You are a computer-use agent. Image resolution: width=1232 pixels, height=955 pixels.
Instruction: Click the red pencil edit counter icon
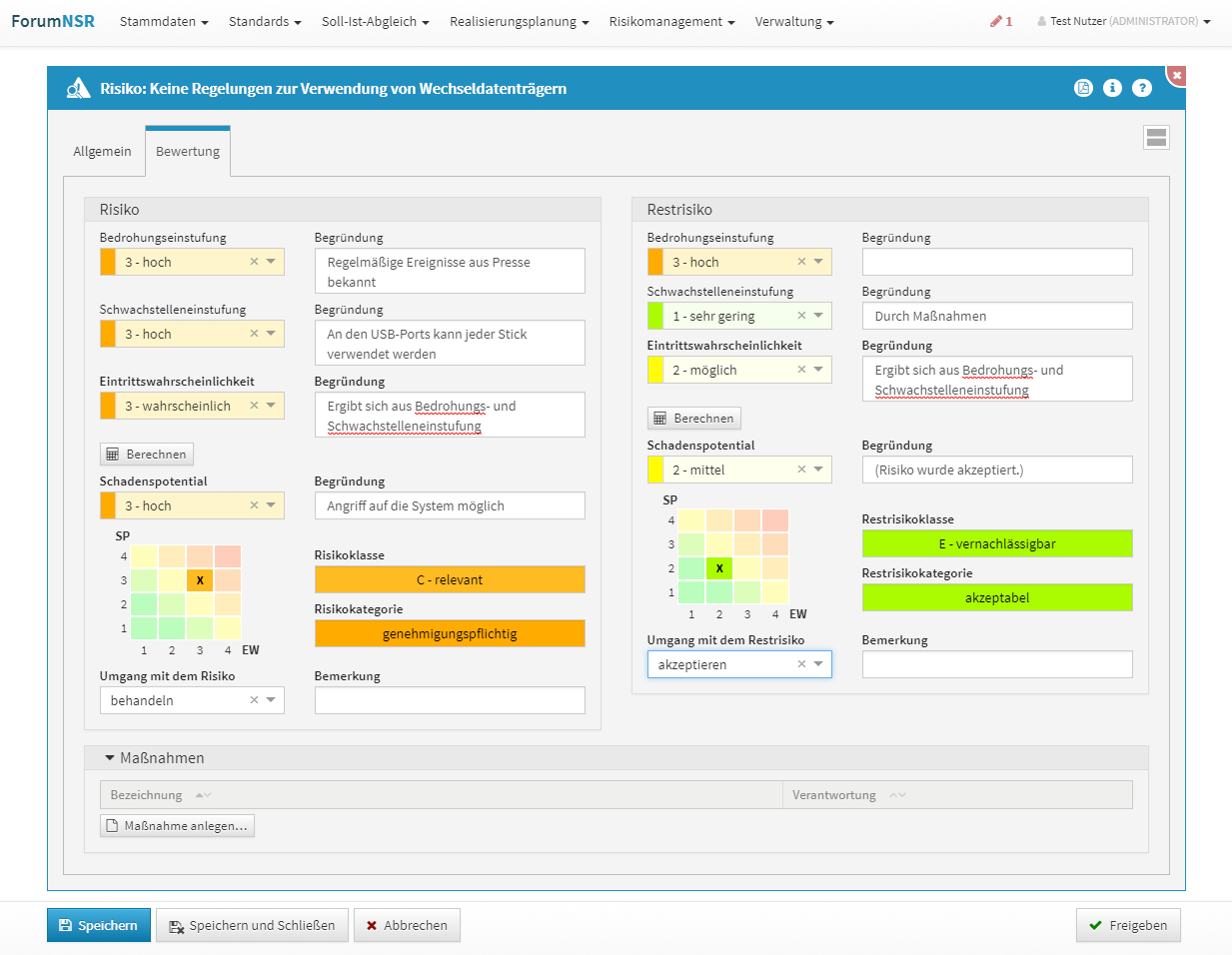pos(1000,21)
